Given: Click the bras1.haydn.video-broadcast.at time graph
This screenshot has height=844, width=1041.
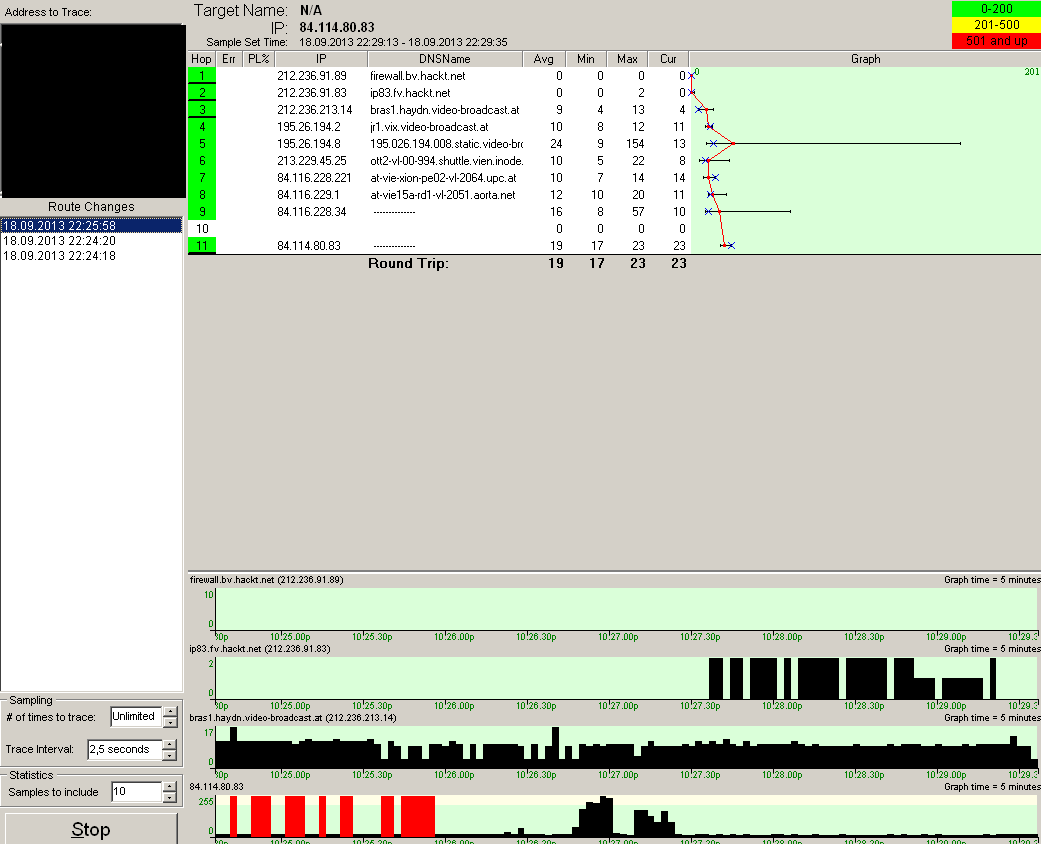Looking at the screenshot, I should (626, 746).
